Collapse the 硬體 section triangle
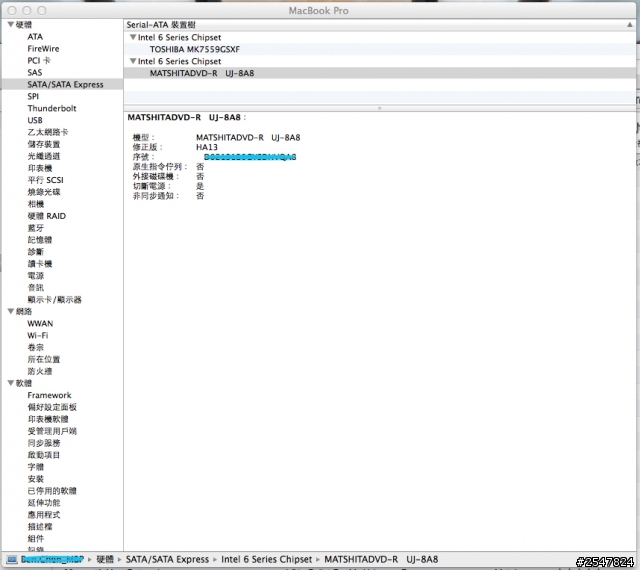Image resolution: width=640 pixels, height=570 pixels. pos(11,24)
